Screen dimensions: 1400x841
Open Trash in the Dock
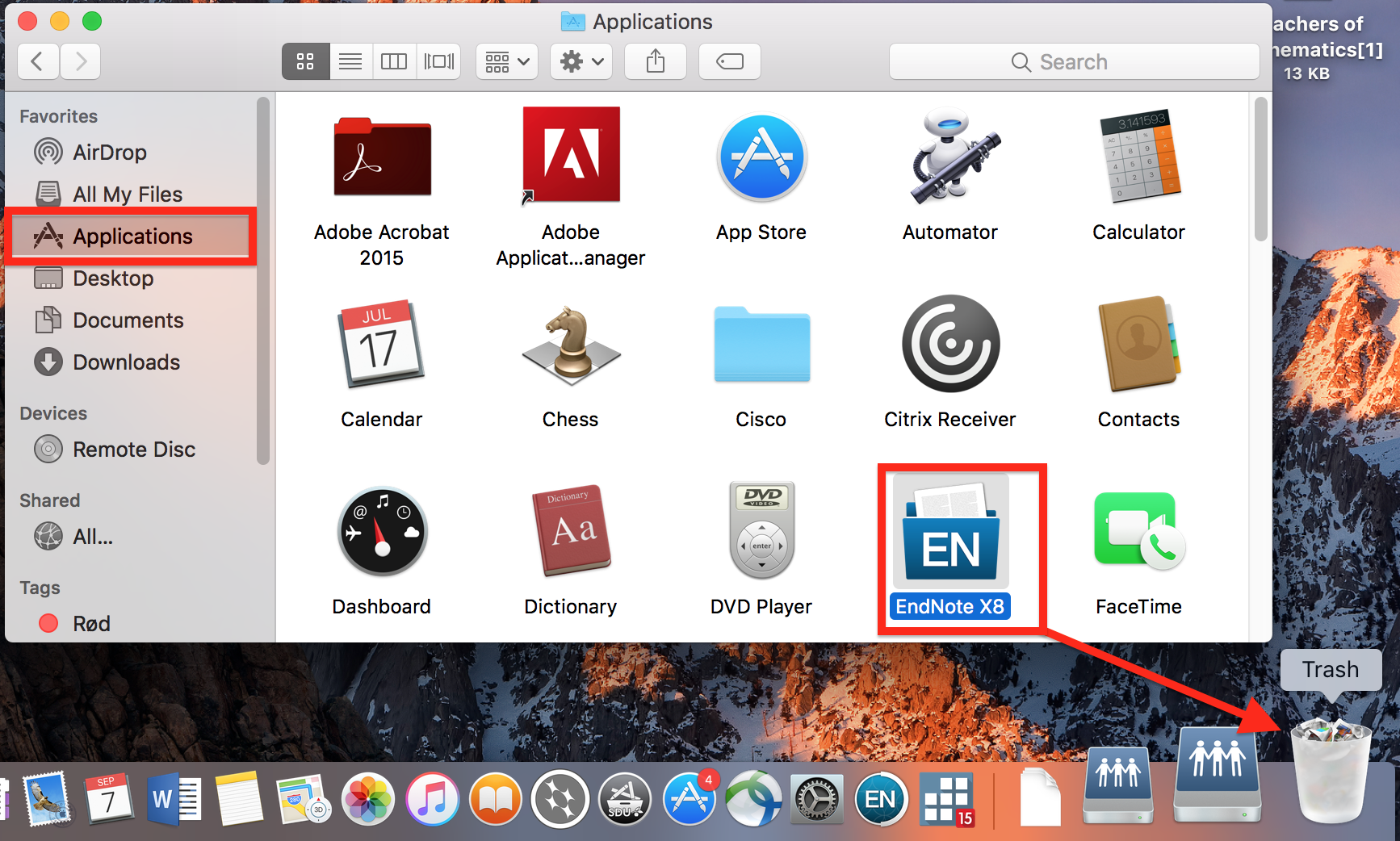pos(1331,769)
